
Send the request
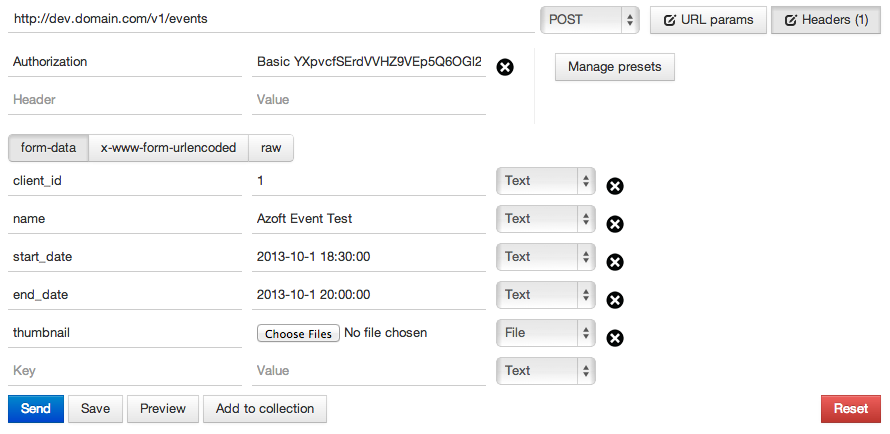36,409
